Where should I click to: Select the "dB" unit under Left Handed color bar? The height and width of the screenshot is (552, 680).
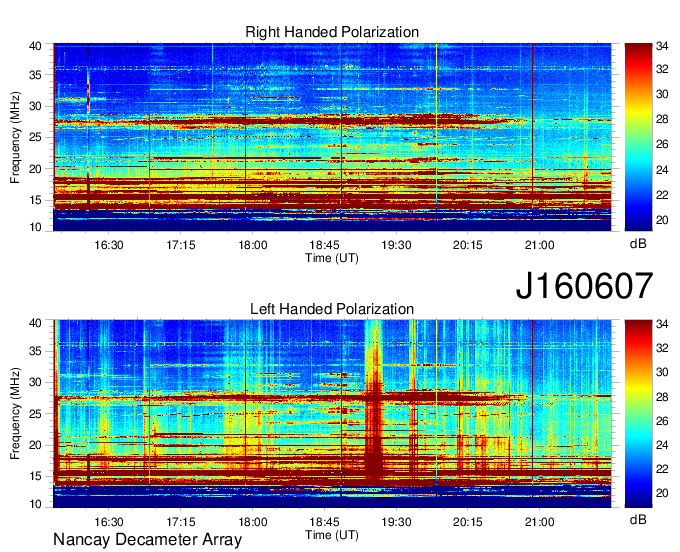pos(638,519)
